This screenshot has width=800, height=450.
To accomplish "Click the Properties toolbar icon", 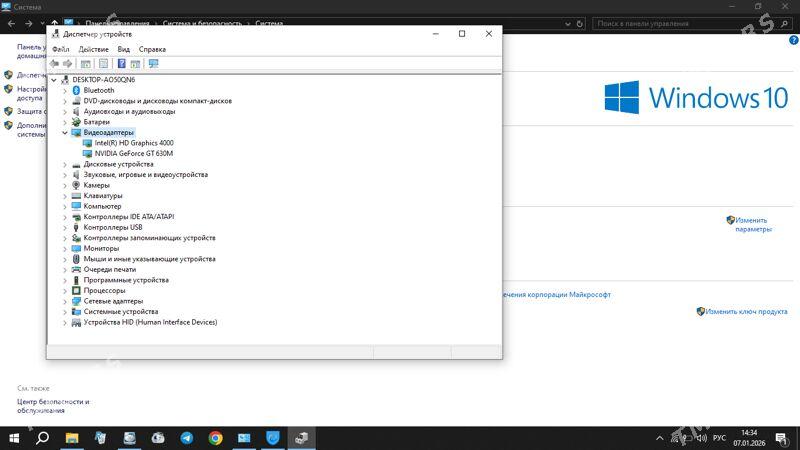I will 103,64.
